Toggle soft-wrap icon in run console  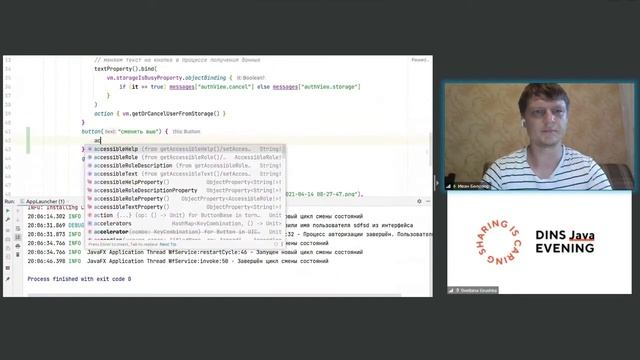[18, 229]
